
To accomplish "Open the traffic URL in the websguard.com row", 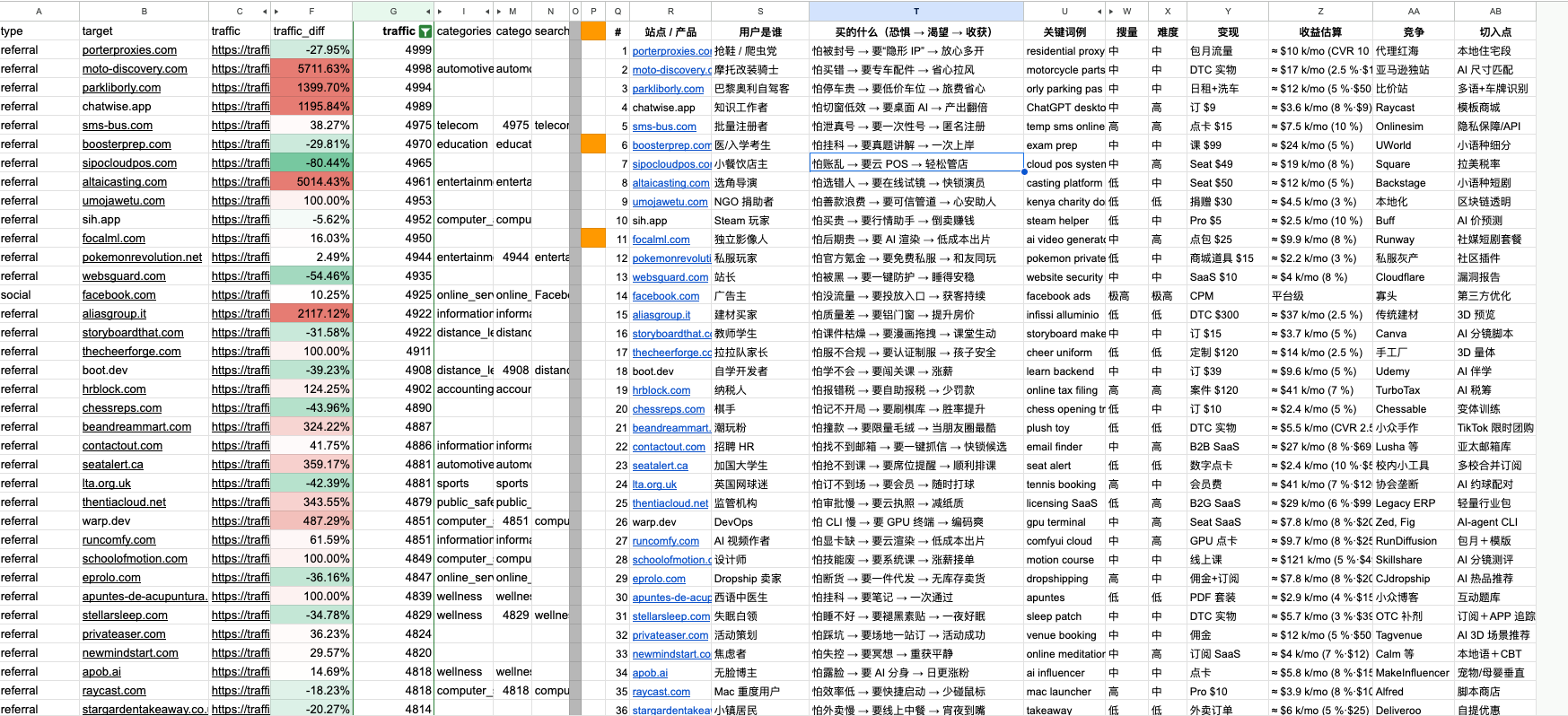I will pos(241,276).
